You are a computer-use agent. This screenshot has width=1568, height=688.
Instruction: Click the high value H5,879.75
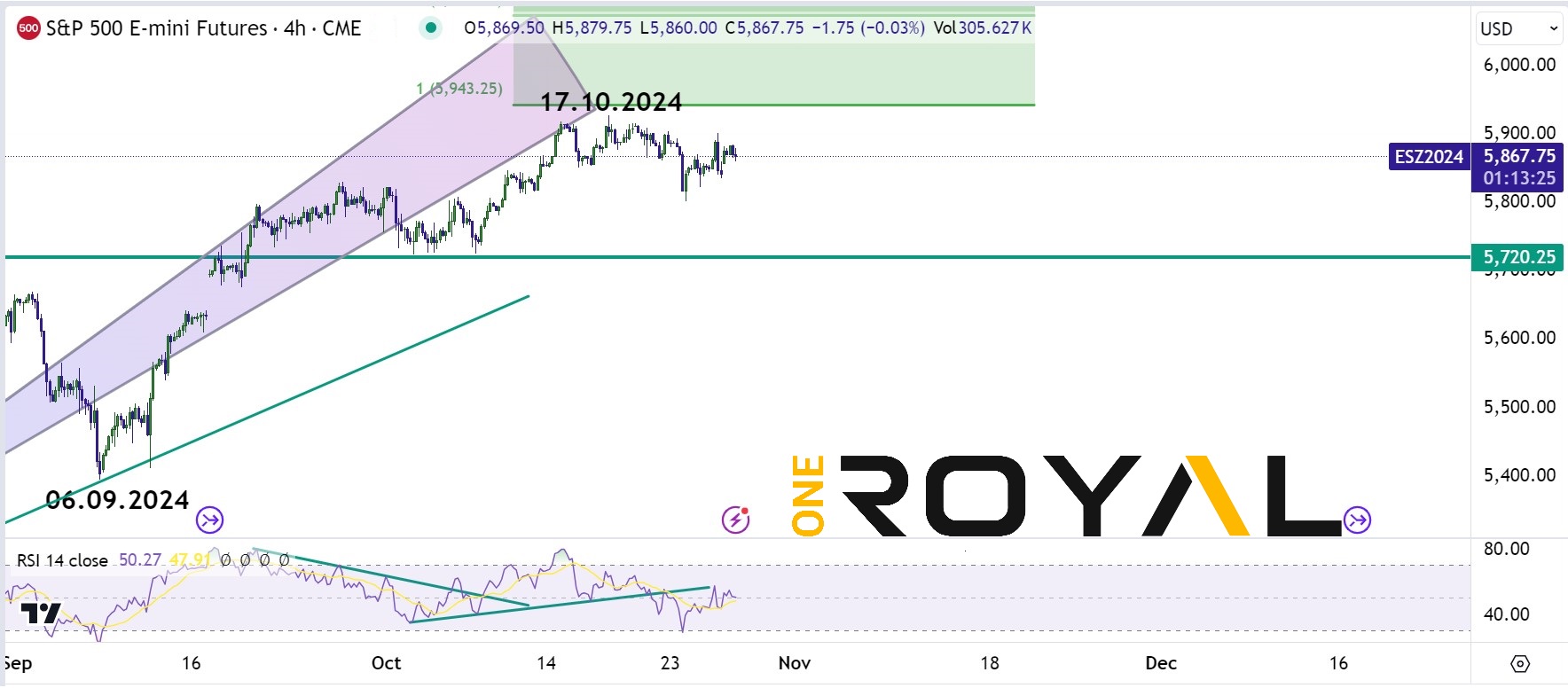pyautogui.click(x=592, y=28)
